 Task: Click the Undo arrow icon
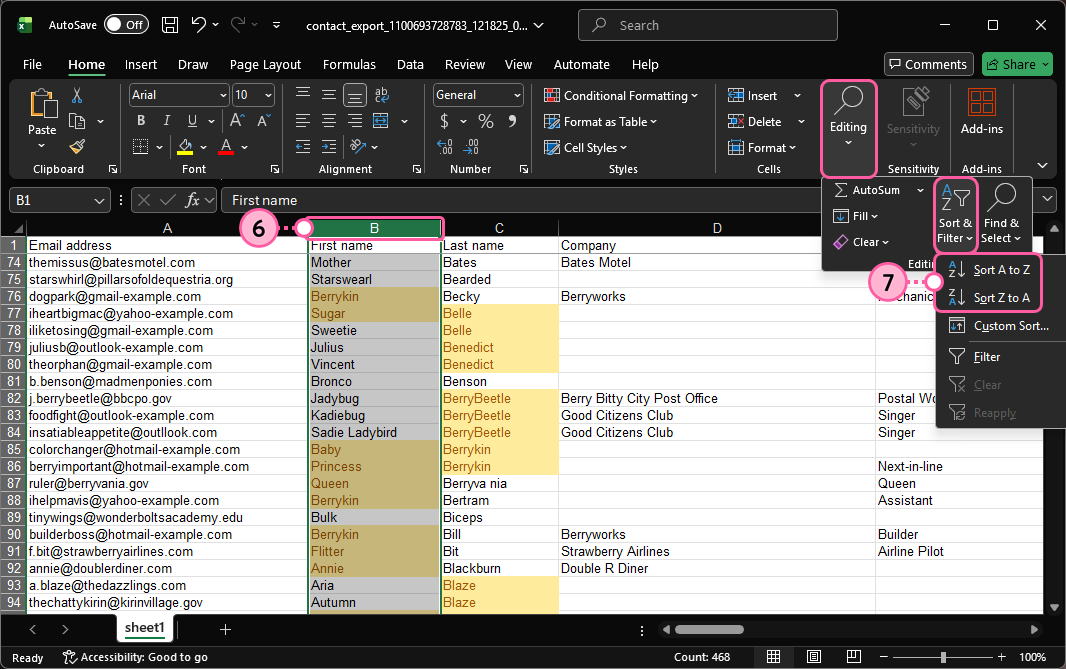[199, 25]
